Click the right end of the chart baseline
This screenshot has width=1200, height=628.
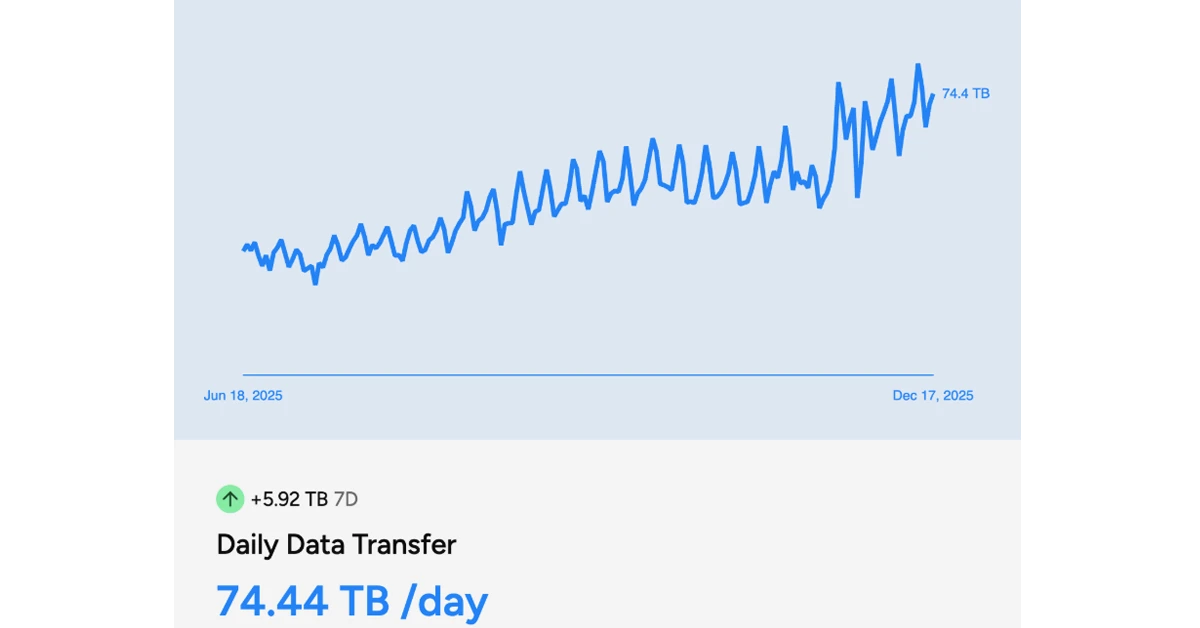point(932,375)
